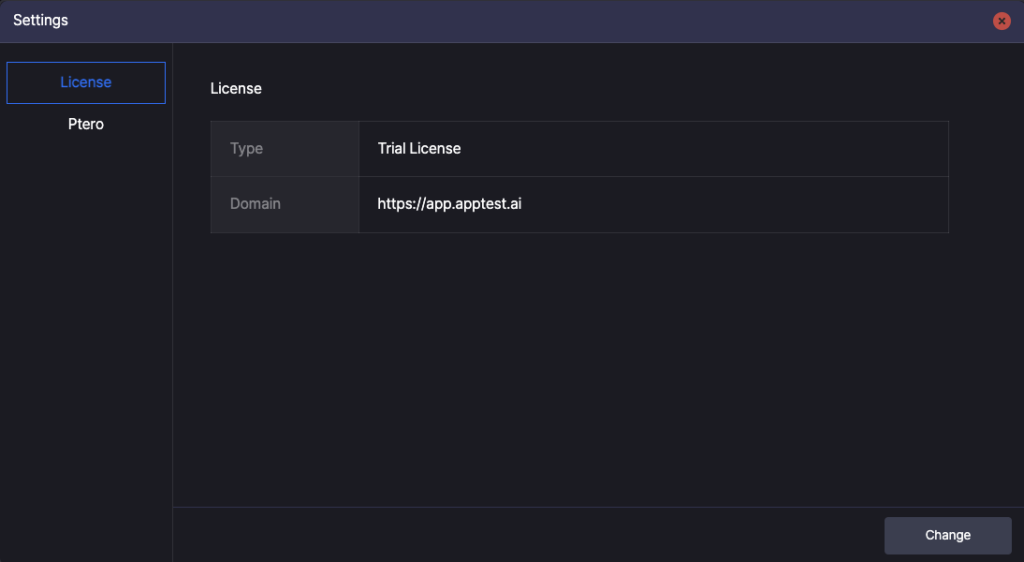Click the blue border of License tab
This screenshot has height=562, width=1024.
click(86, 63)
